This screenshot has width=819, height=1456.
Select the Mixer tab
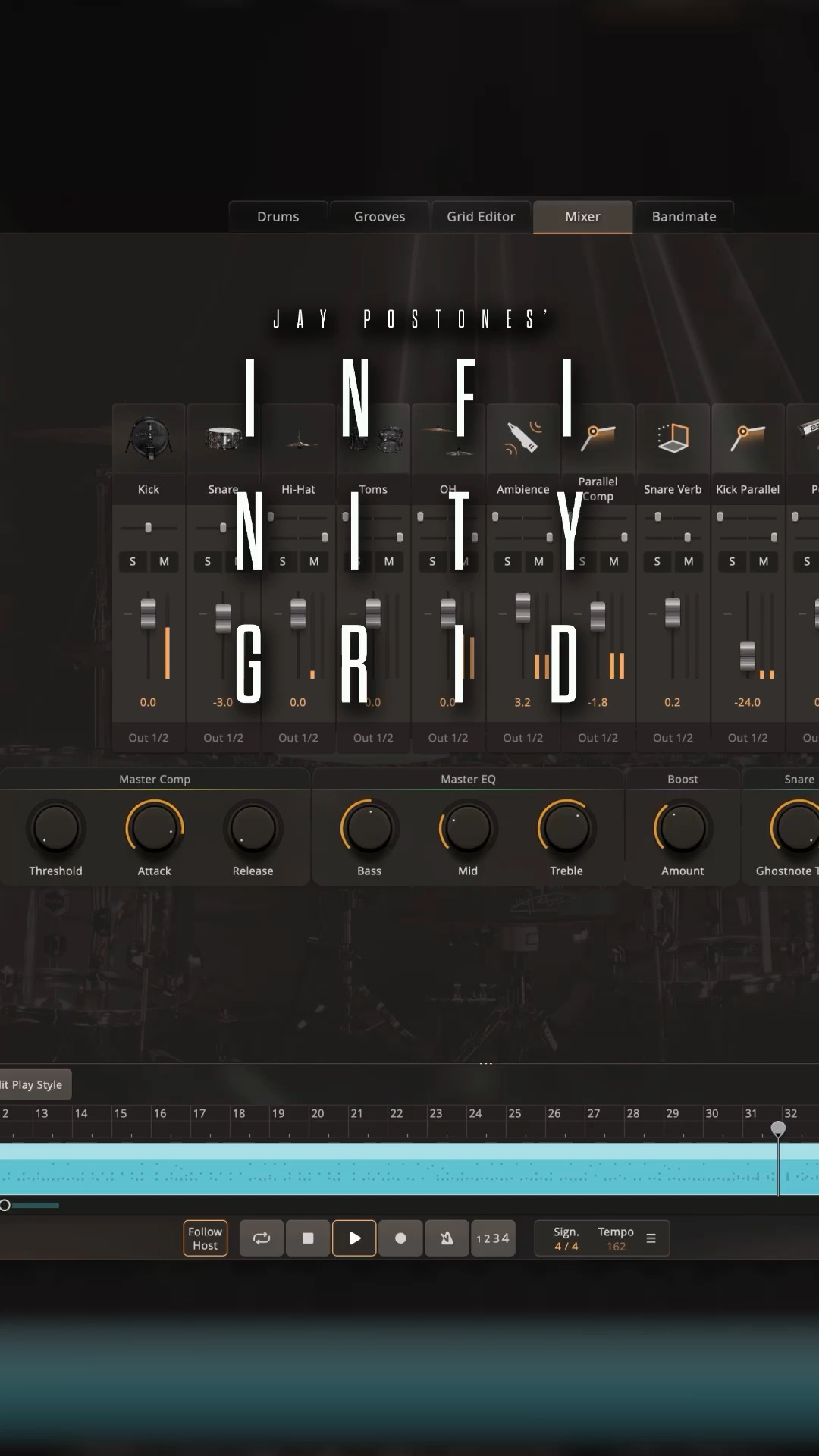point(582,217)
